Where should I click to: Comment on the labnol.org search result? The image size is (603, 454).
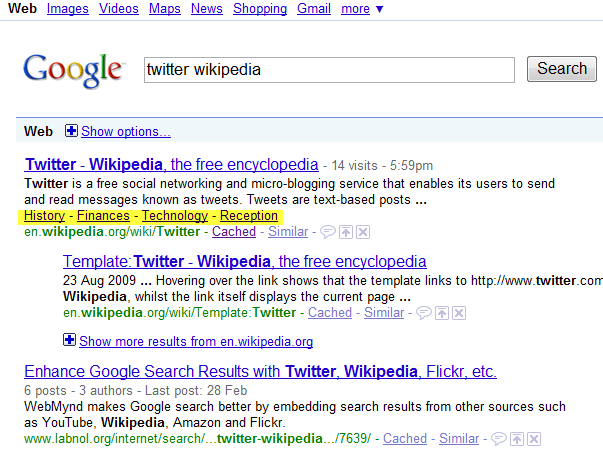pos(497,438)
